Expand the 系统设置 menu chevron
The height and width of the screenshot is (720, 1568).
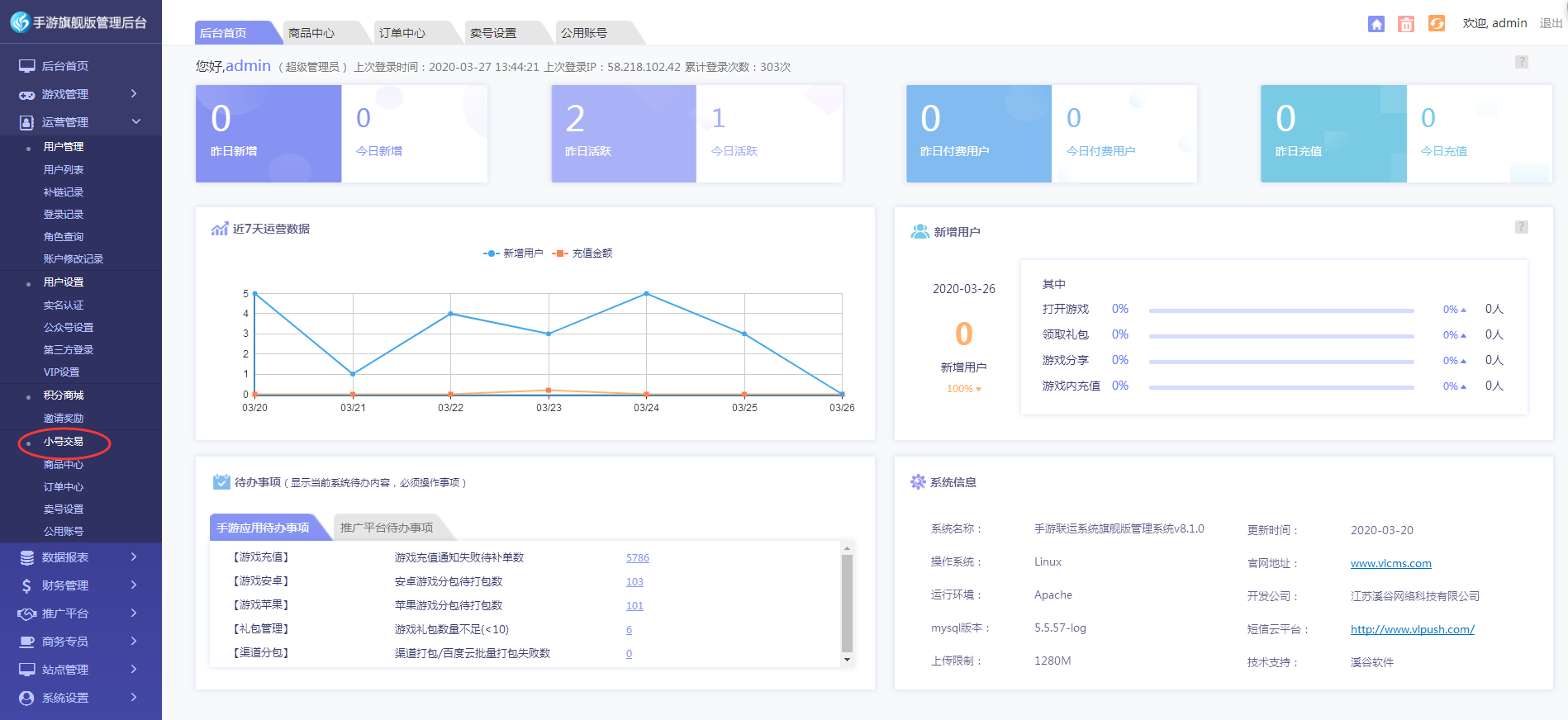[134, 698]
